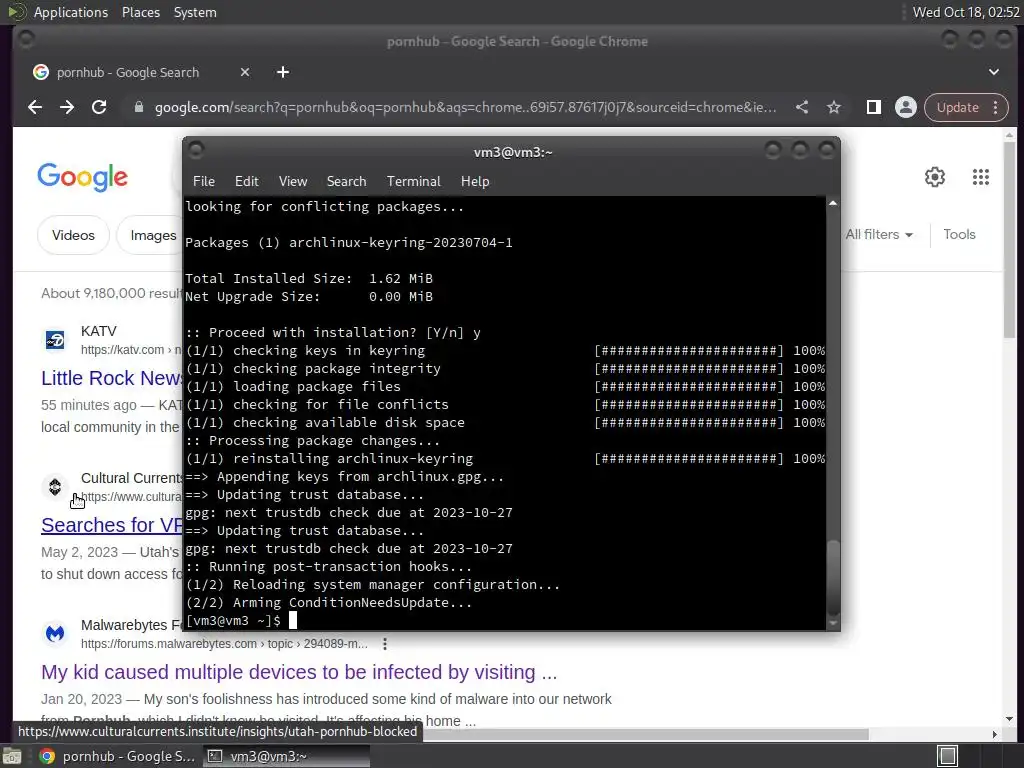1024x768 pixels.
Task: Open My kid caused multiple devices link
Action: [299, 672]
